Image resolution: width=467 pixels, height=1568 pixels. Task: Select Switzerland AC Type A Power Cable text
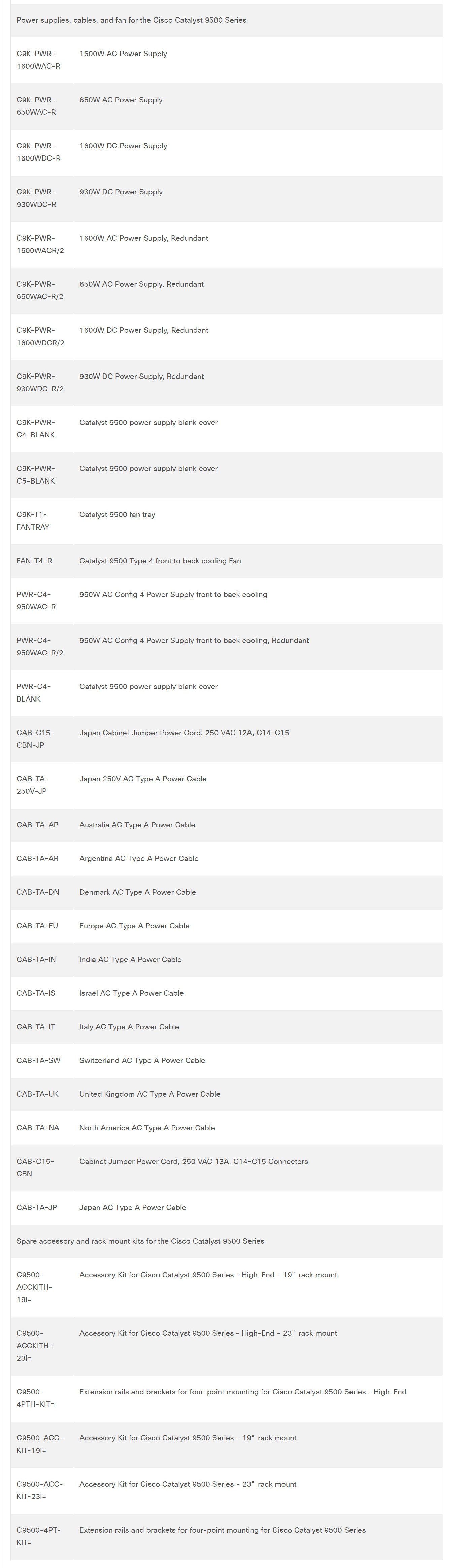coord(142,1060)
